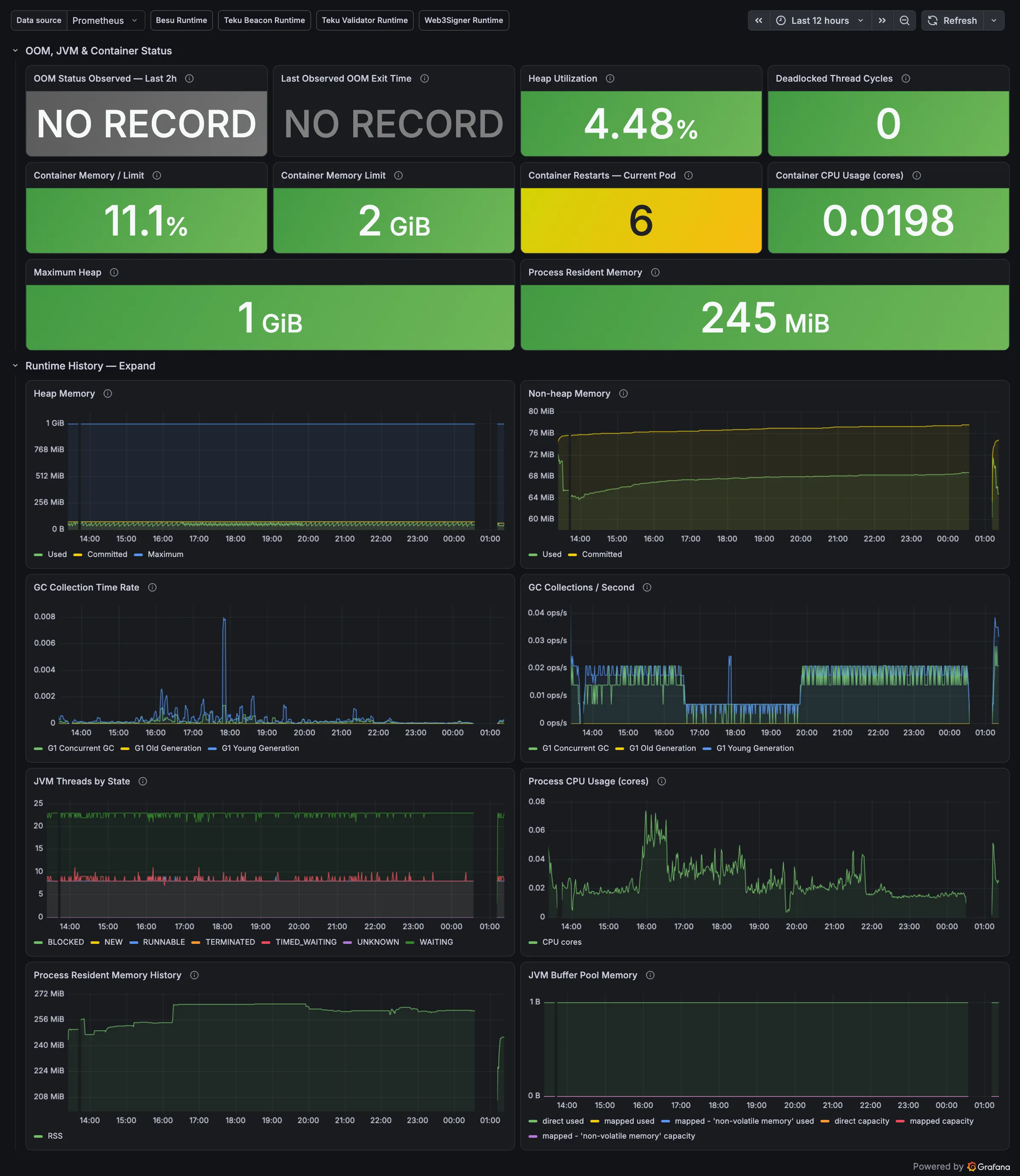The image size is (1020, 1176).
Task: Click info icon next to GC Collections / Second
Action: click(647, 587)
